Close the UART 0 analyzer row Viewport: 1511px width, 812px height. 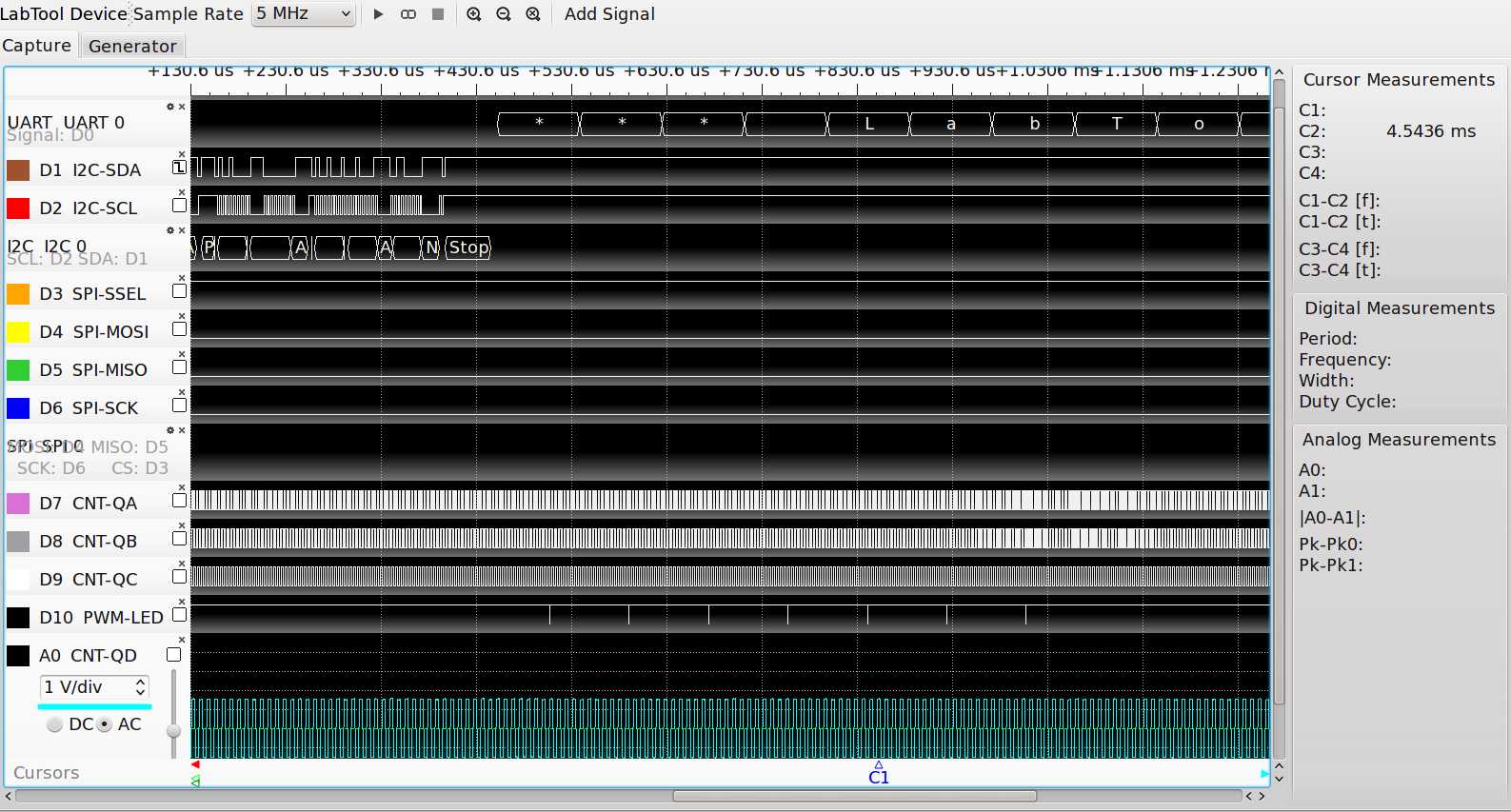[x=182, y=107]
